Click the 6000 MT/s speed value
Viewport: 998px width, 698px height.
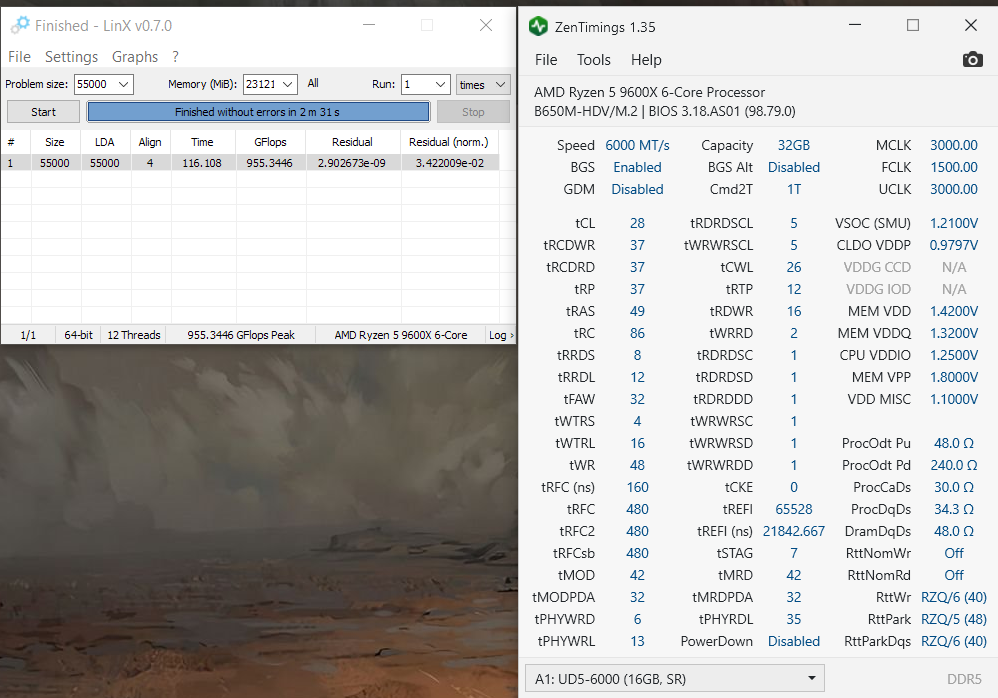(x=637, y=145)
